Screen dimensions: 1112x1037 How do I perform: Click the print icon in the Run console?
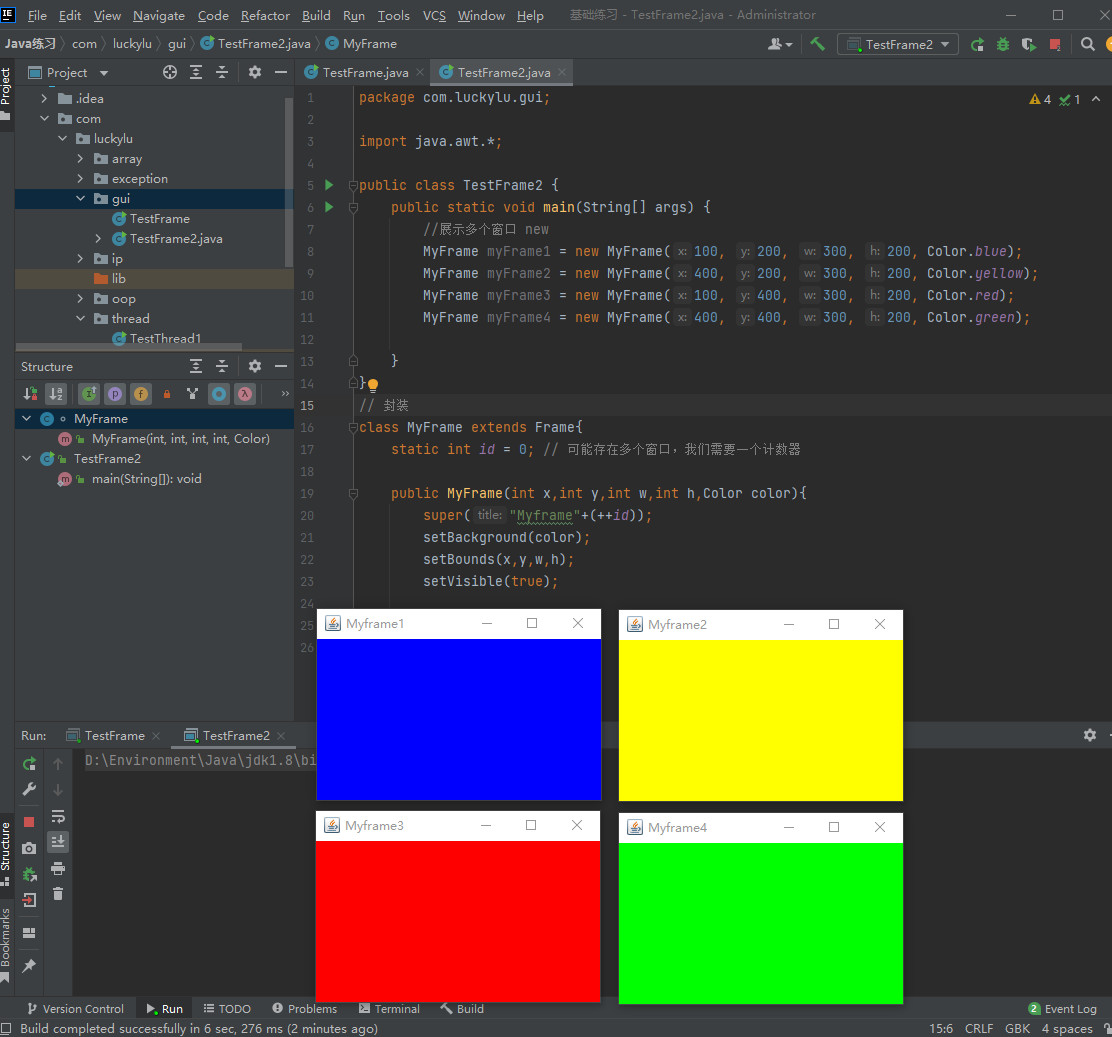(58, 868)
